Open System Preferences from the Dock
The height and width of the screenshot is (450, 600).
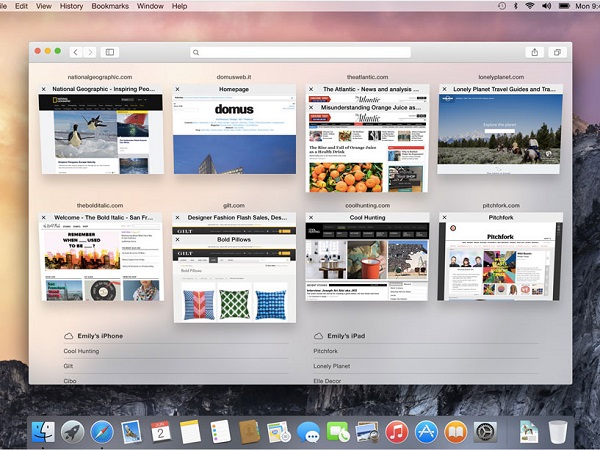click(x=485, y=432)
